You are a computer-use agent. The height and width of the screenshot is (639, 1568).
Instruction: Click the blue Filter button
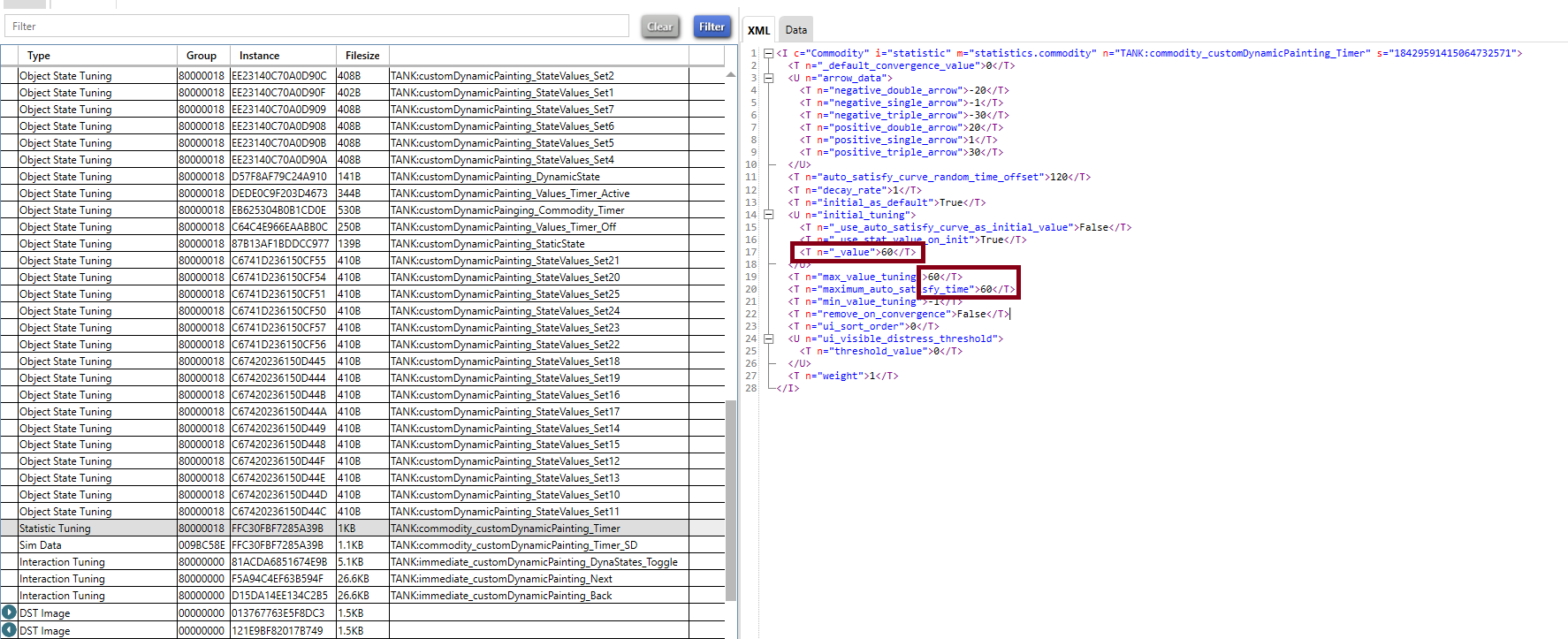tap(712, 27)
